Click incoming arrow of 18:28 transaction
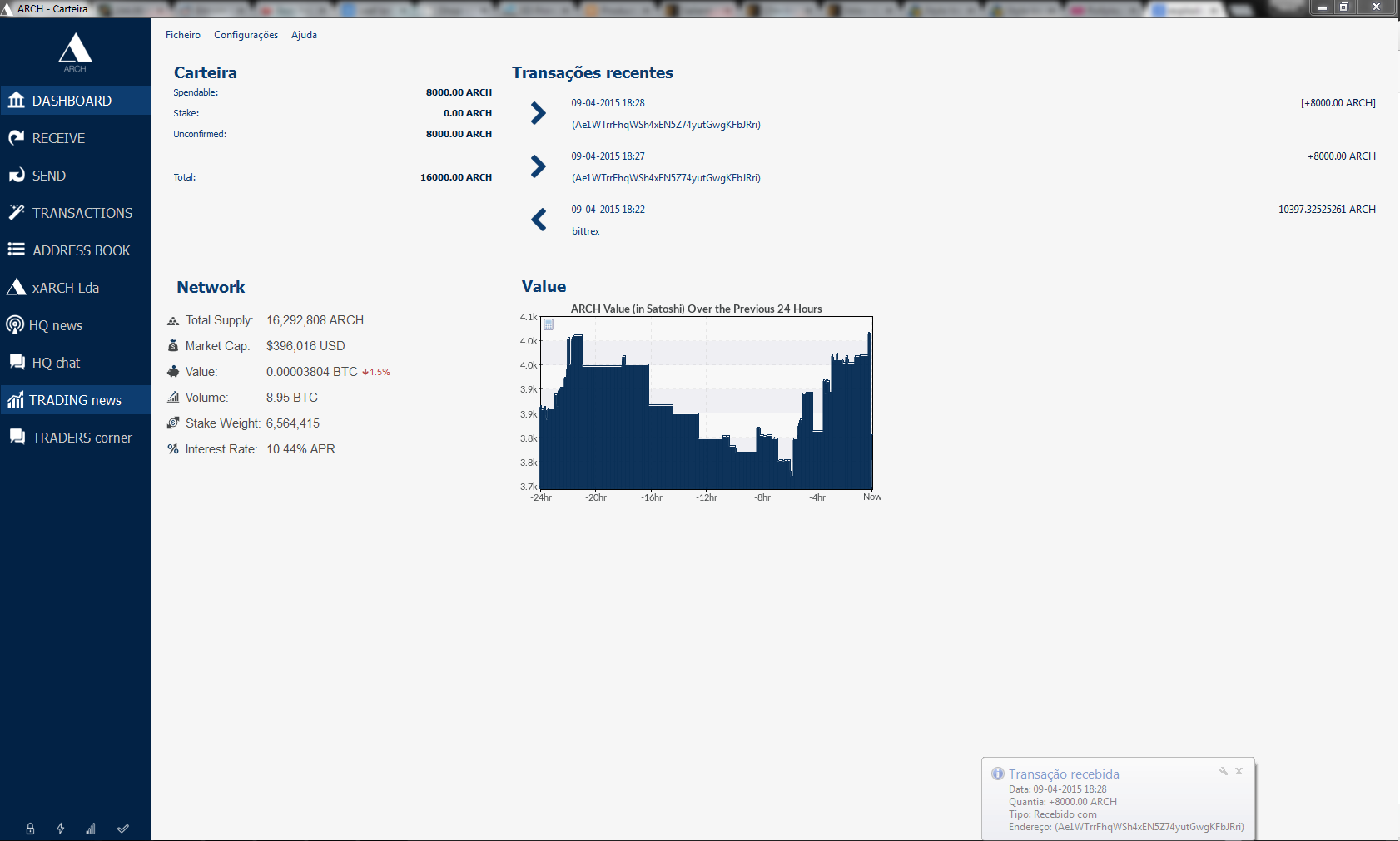Image resolution: width=1400 pixels, height=841 pixels. [539, 113]
